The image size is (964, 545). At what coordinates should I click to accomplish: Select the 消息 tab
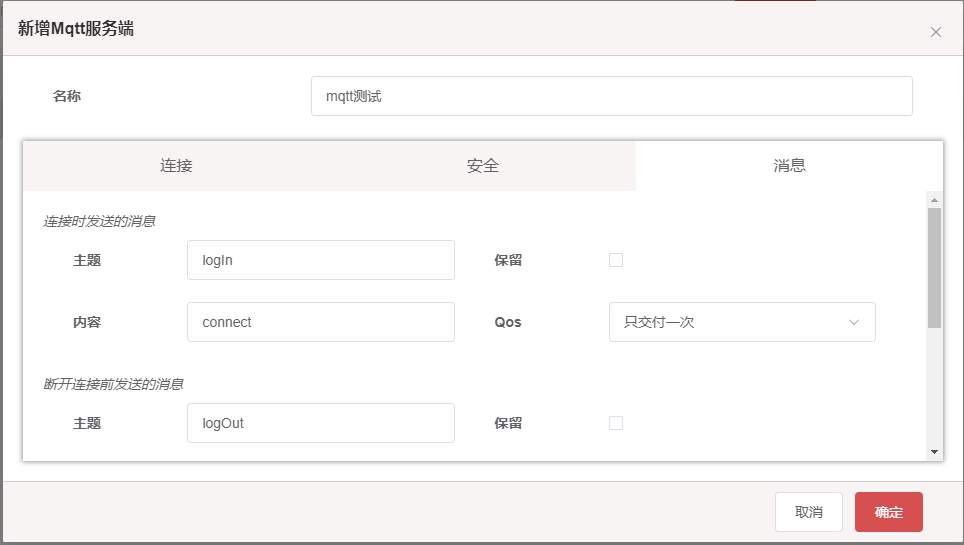pos(789,166)
